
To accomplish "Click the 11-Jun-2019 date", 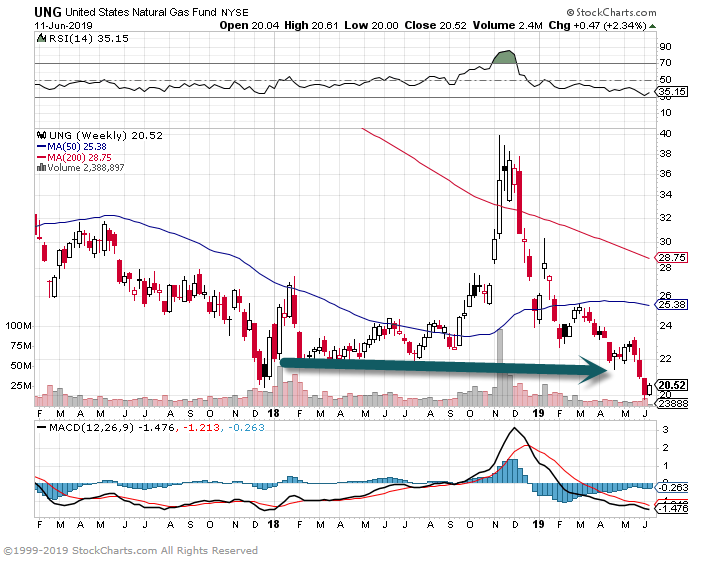I will pos(63,25).
